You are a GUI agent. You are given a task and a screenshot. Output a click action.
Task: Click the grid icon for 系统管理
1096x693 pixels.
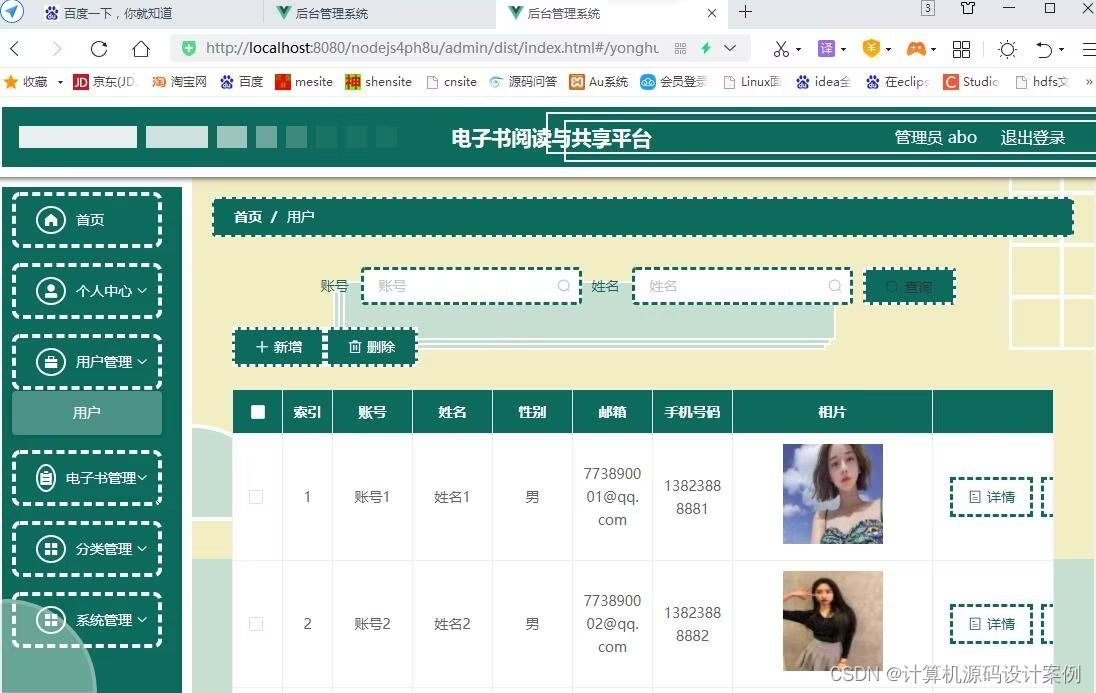[51, 620]
